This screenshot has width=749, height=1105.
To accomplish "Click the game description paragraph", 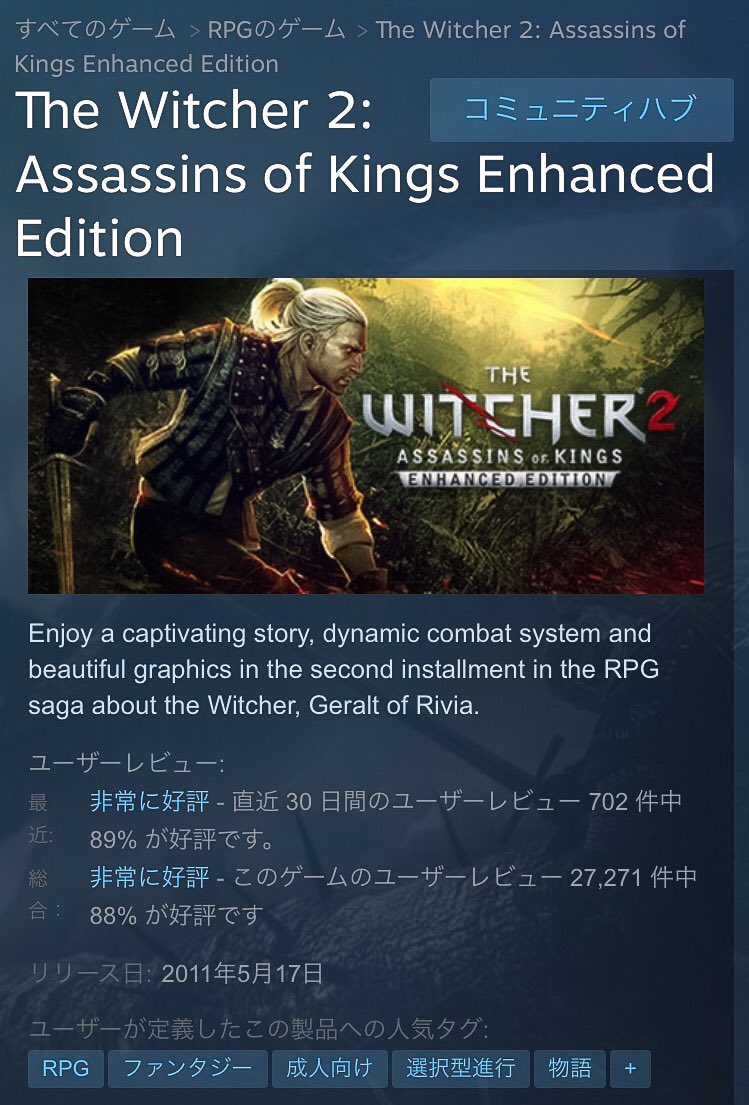I will [344, 669].
